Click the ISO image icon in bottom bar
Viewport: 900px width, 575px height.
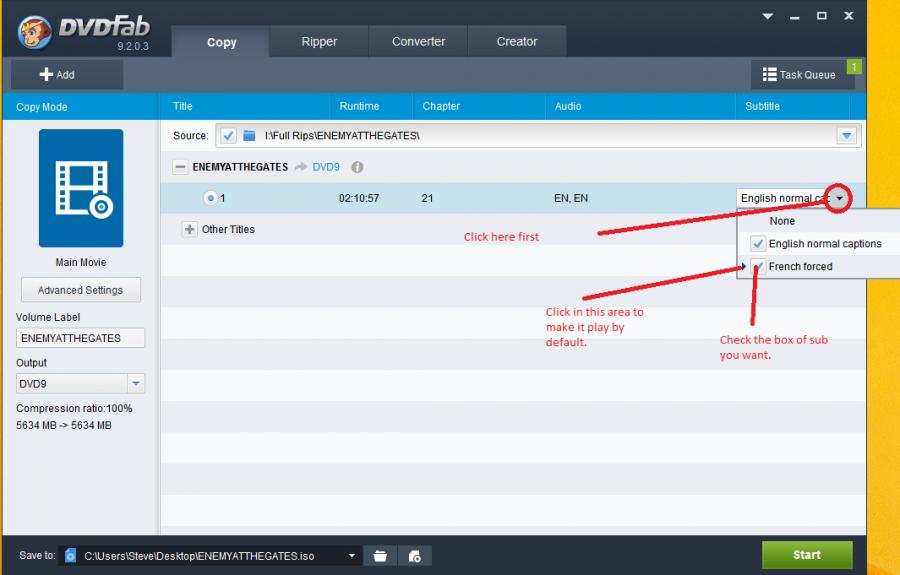(415, 555)
